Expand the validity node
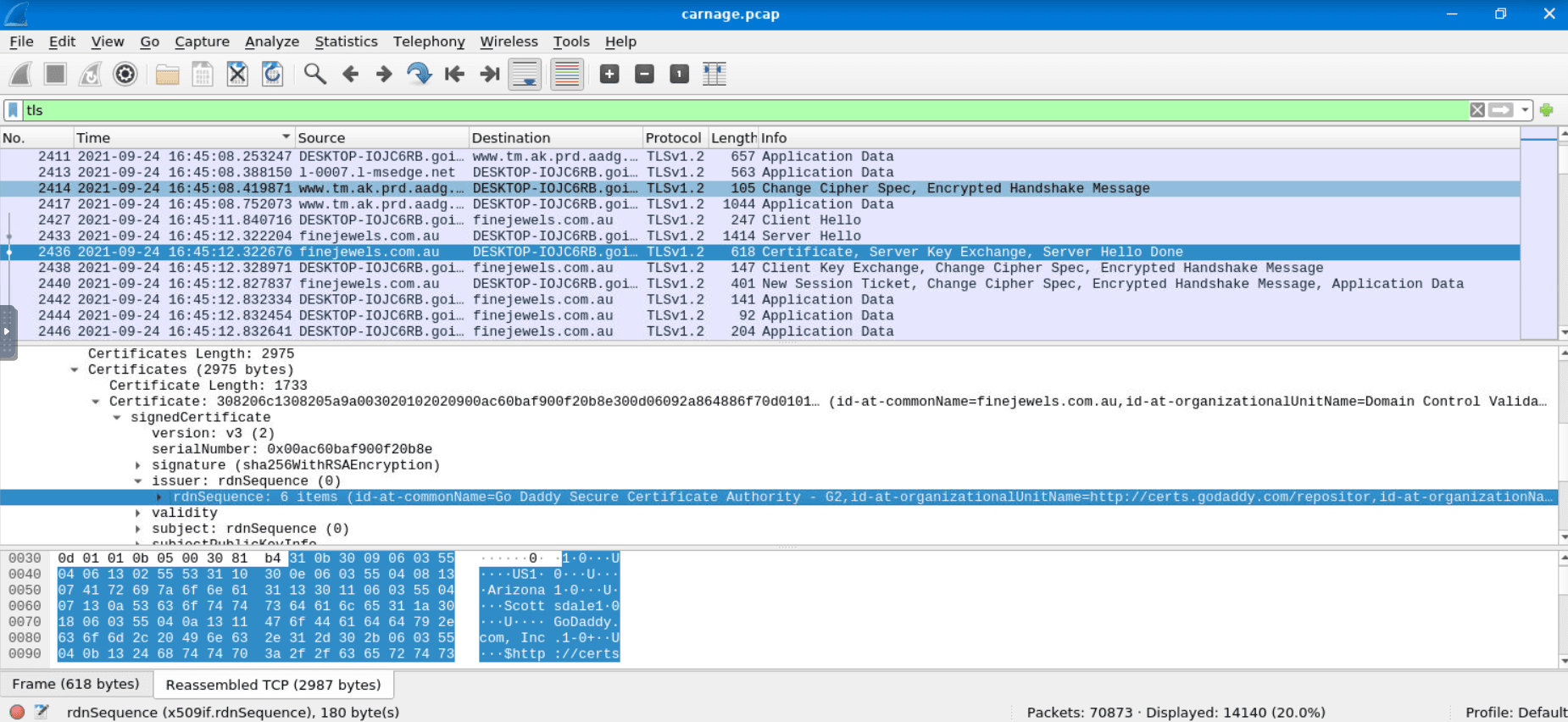1568x722 pixels. tap(138, 513)
